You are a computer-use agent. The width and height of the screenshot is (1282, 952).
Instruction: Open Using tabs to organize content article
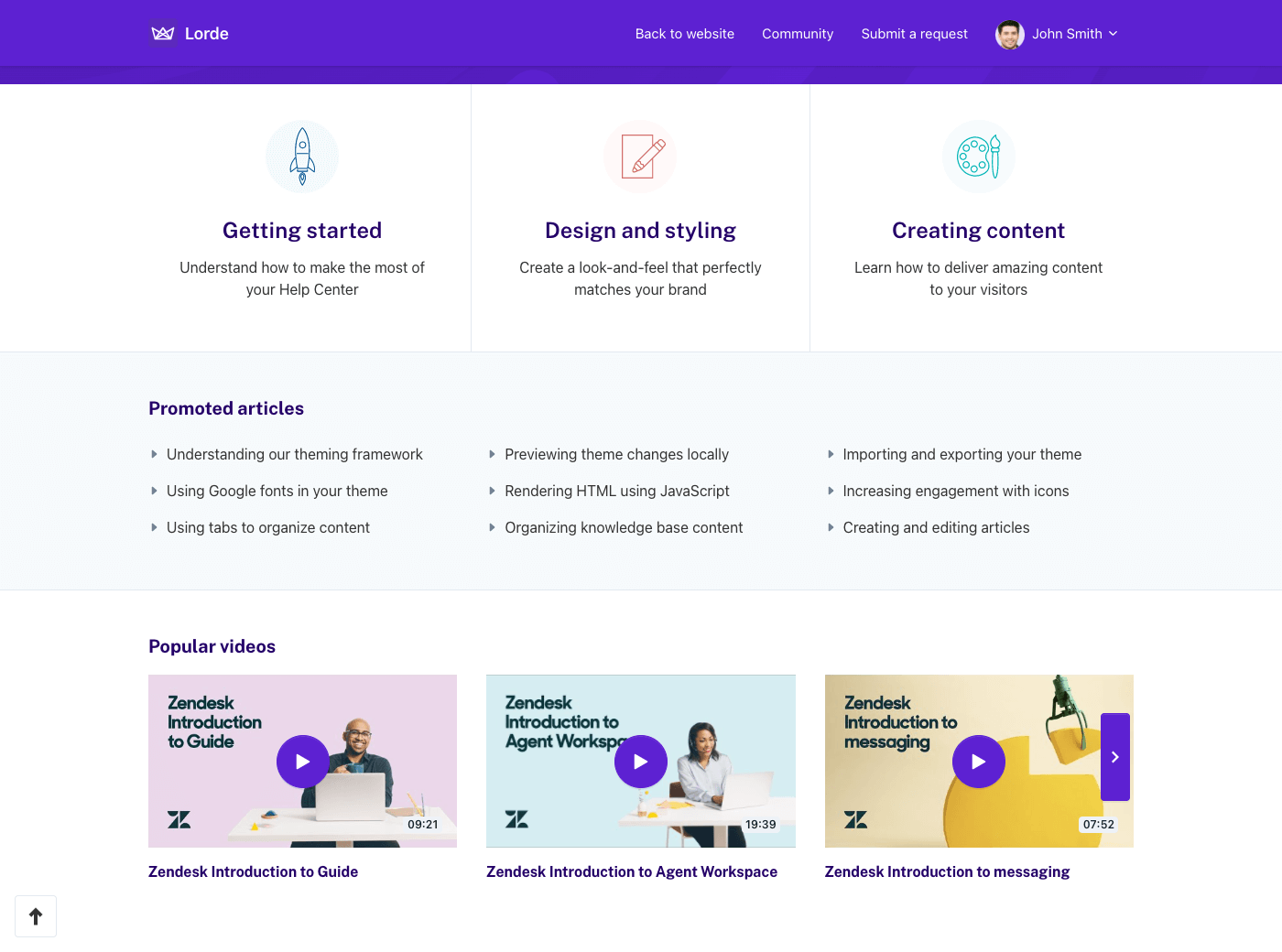[268, 528]
